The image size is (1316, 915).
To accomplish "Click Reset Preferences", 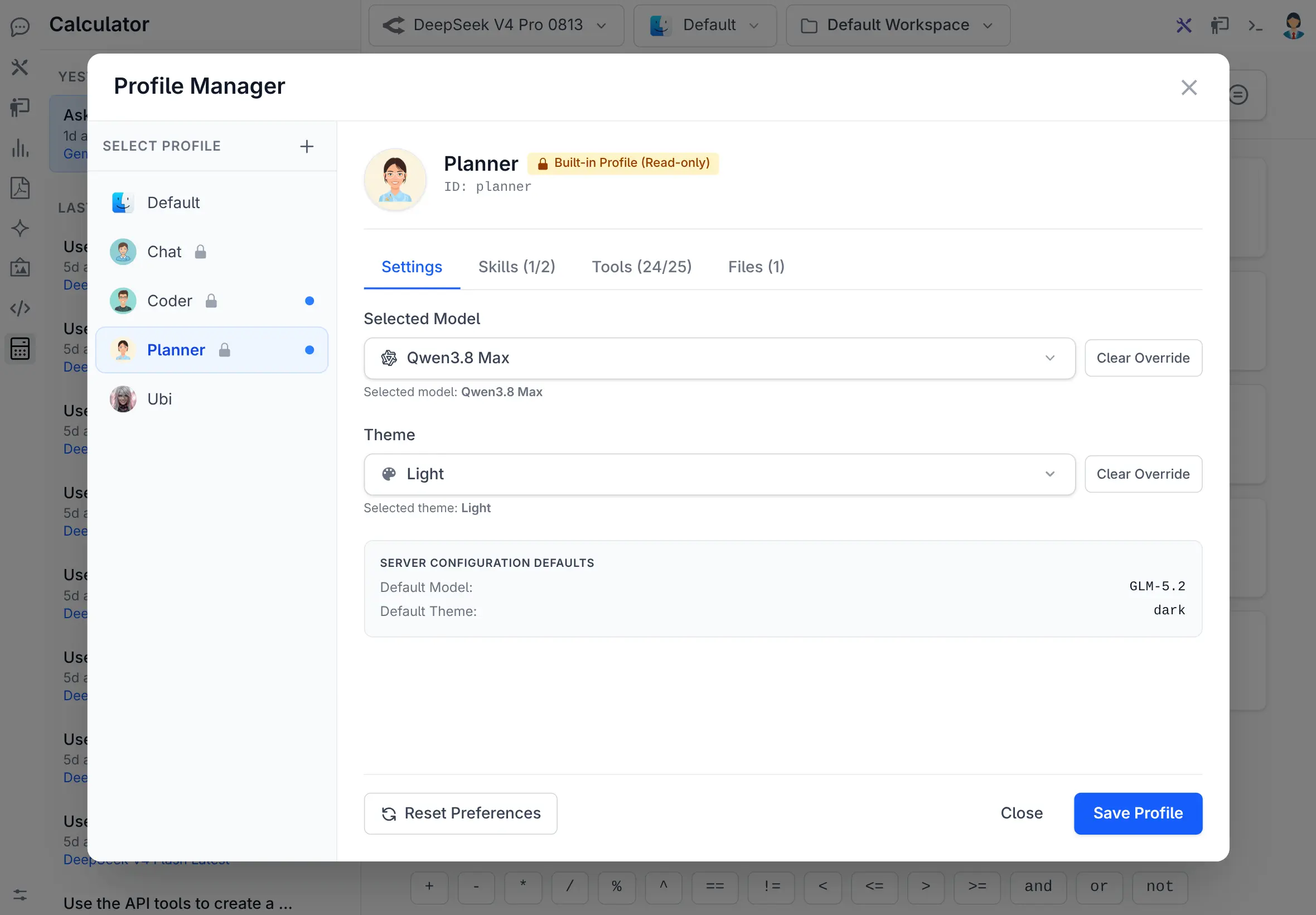I will point(460,813).
